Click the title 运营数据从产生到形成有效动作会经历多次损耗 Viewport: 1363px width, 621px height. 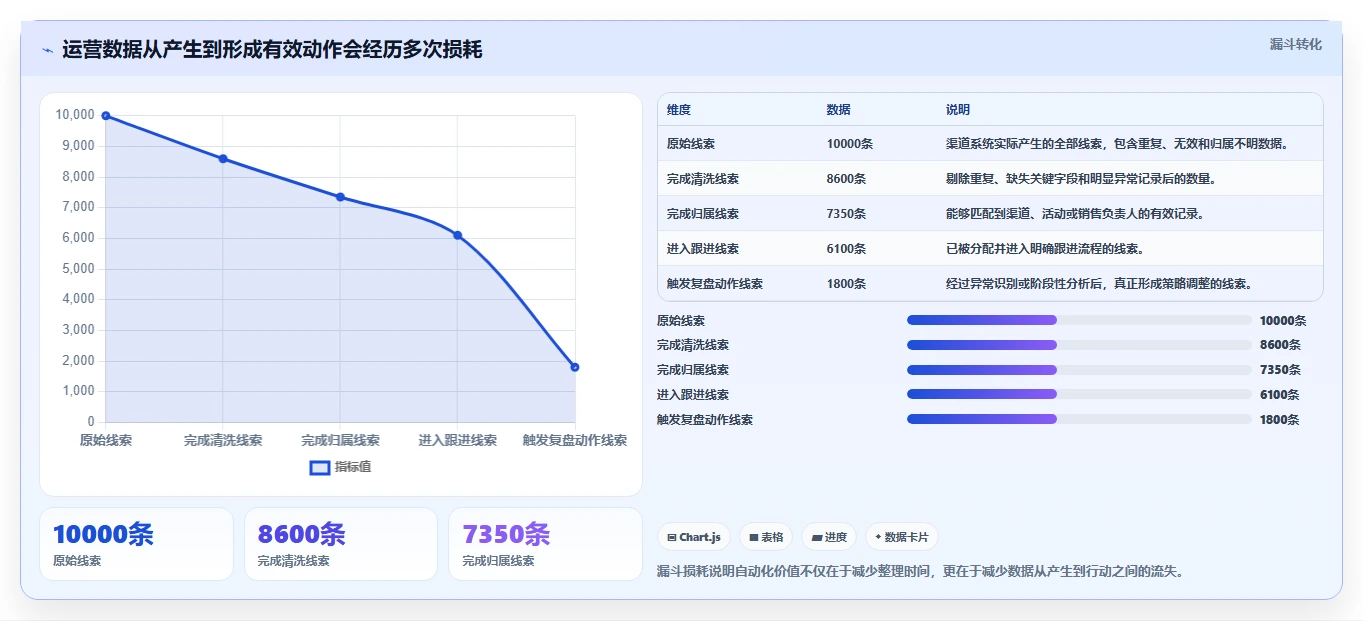click(x=272, y=49)
